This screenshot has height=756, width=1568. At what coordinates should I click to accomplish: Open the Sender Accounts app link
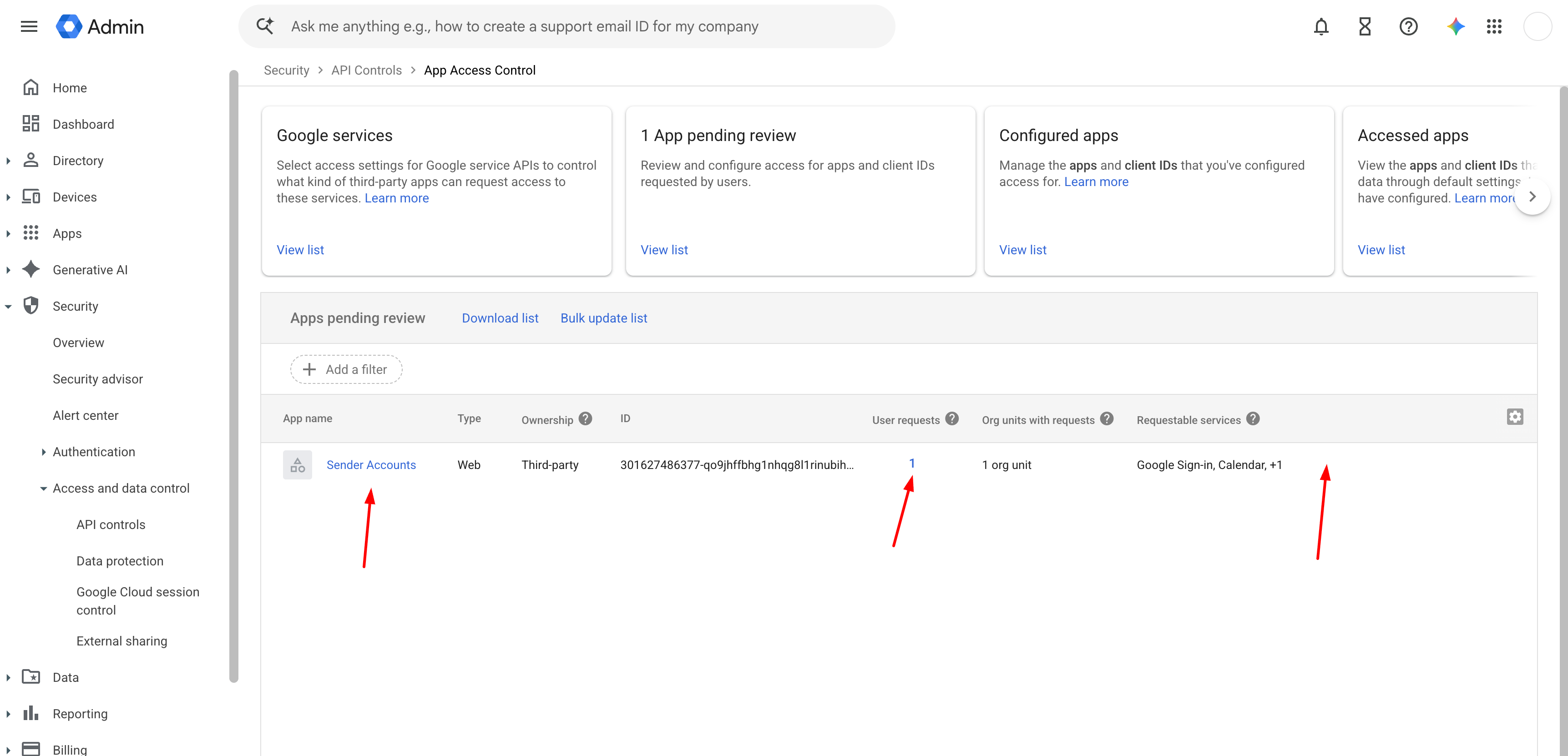tap(371, 464)
